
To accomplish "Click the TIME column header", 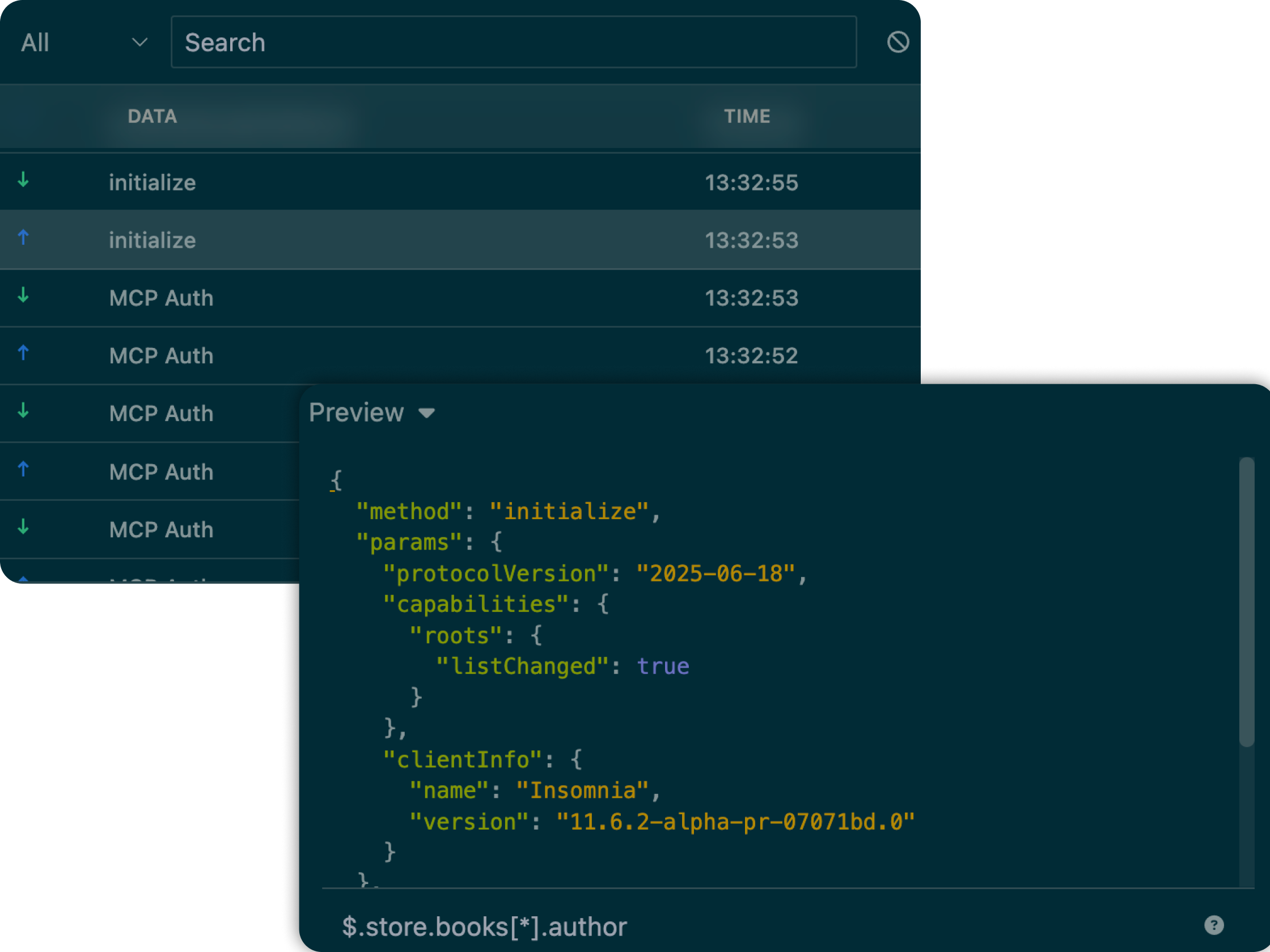I will 746,117.
